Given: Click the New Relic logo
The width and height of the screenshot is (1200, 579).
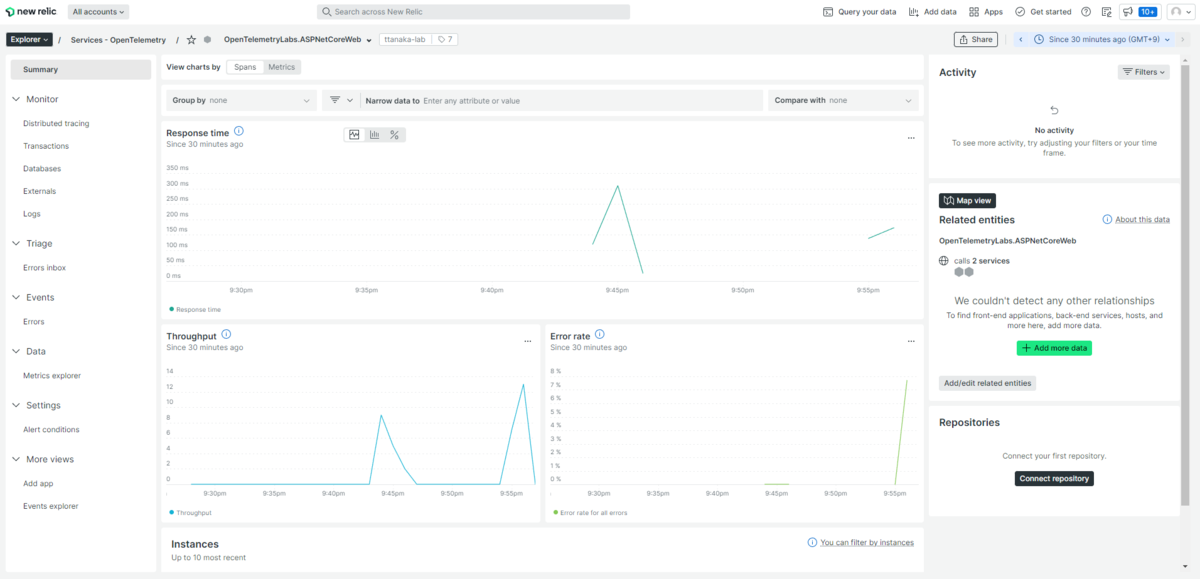Looking at the screenshot, I should click(x=33, y=12).
